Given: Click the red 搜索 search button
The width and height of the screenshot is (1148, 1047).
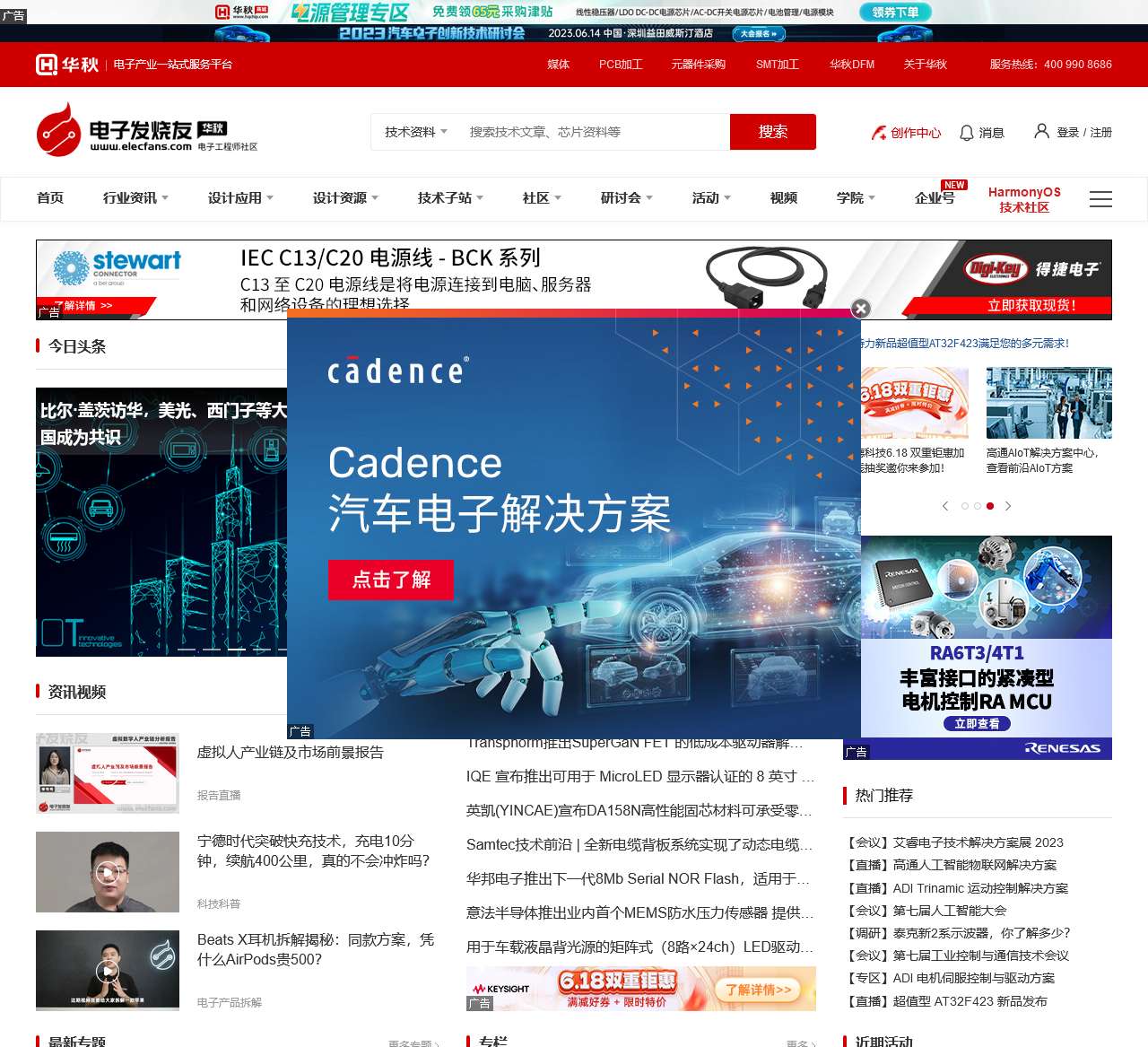Looking at the screenshot, I should point(773,132).
